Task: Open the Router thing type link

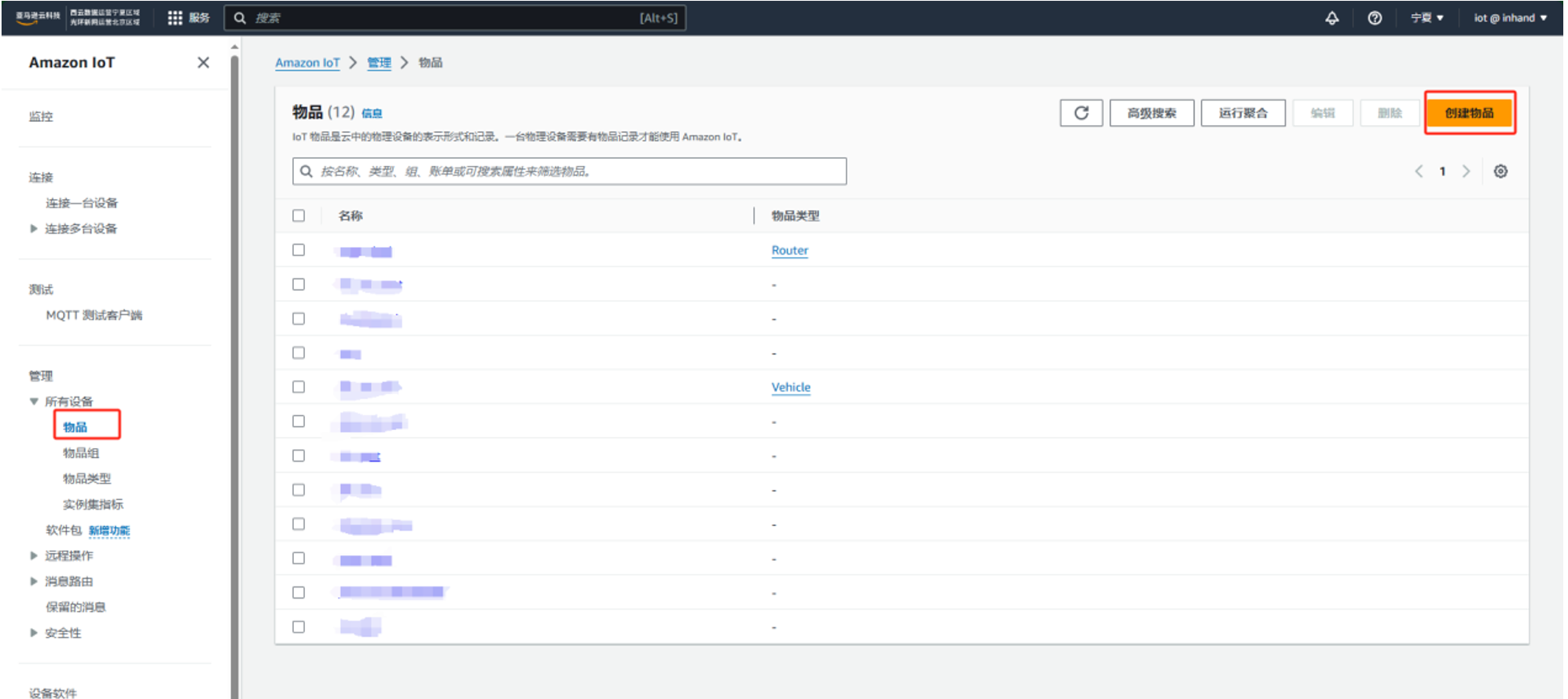Action: point(790,250)
